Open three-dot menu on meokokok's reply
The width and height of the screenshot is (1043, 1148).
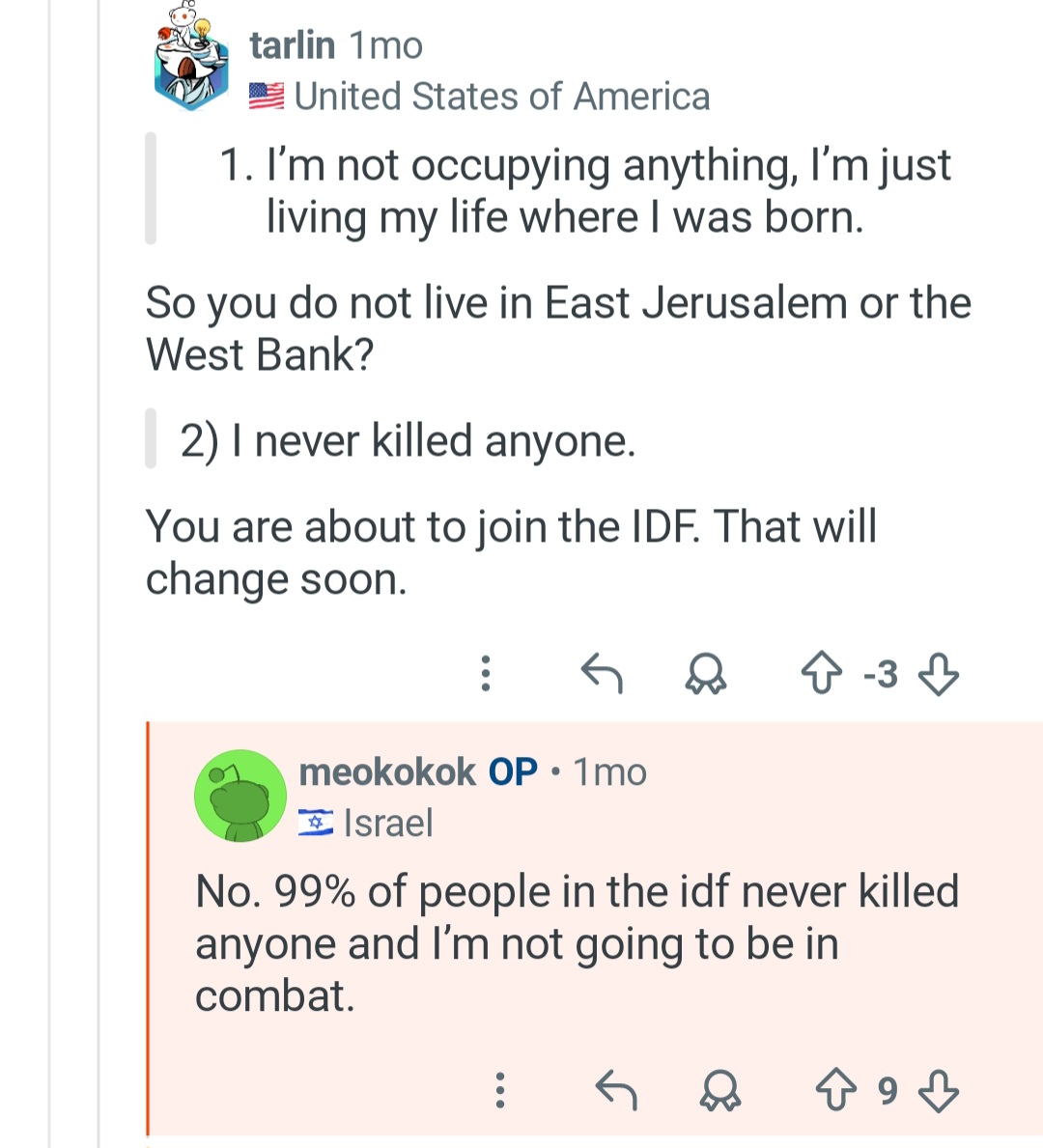click(499, 1091)
